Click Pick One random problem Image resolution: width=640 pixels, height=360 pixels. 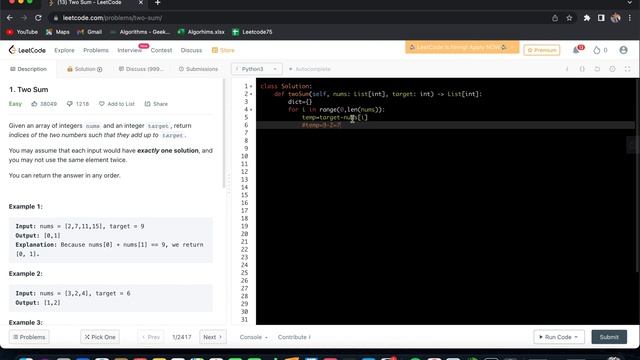[100, 337]
